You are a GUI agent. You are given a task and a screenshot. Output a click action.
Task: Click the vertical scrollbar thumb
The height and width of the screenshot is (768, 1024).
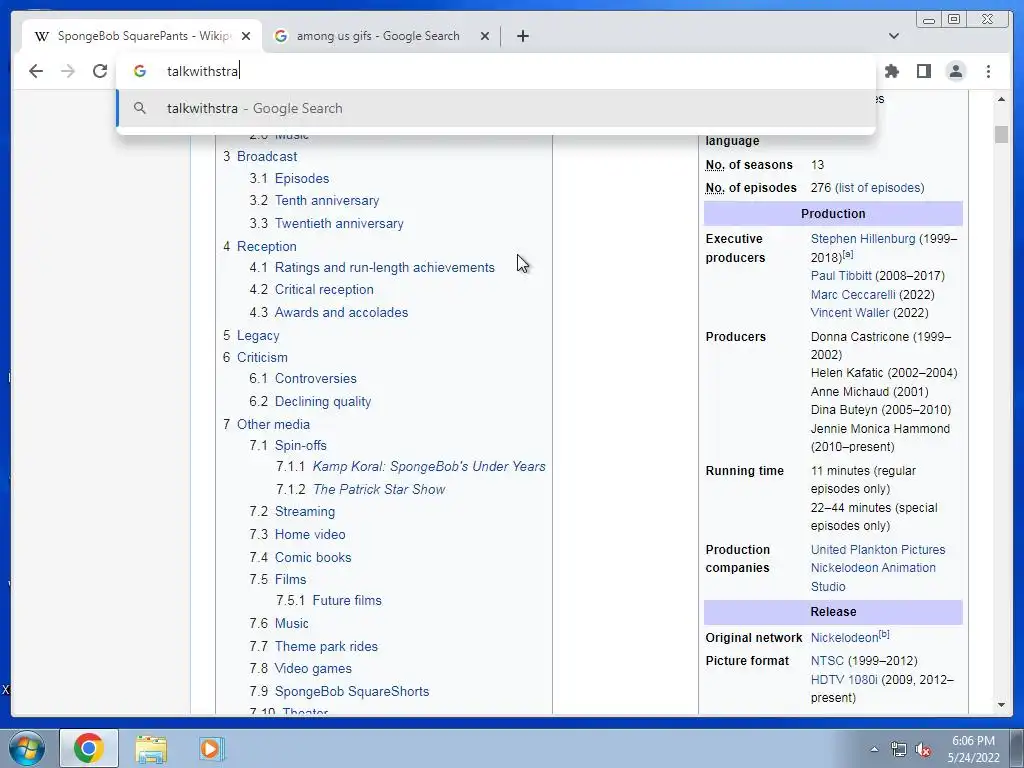pos(1001,135)
